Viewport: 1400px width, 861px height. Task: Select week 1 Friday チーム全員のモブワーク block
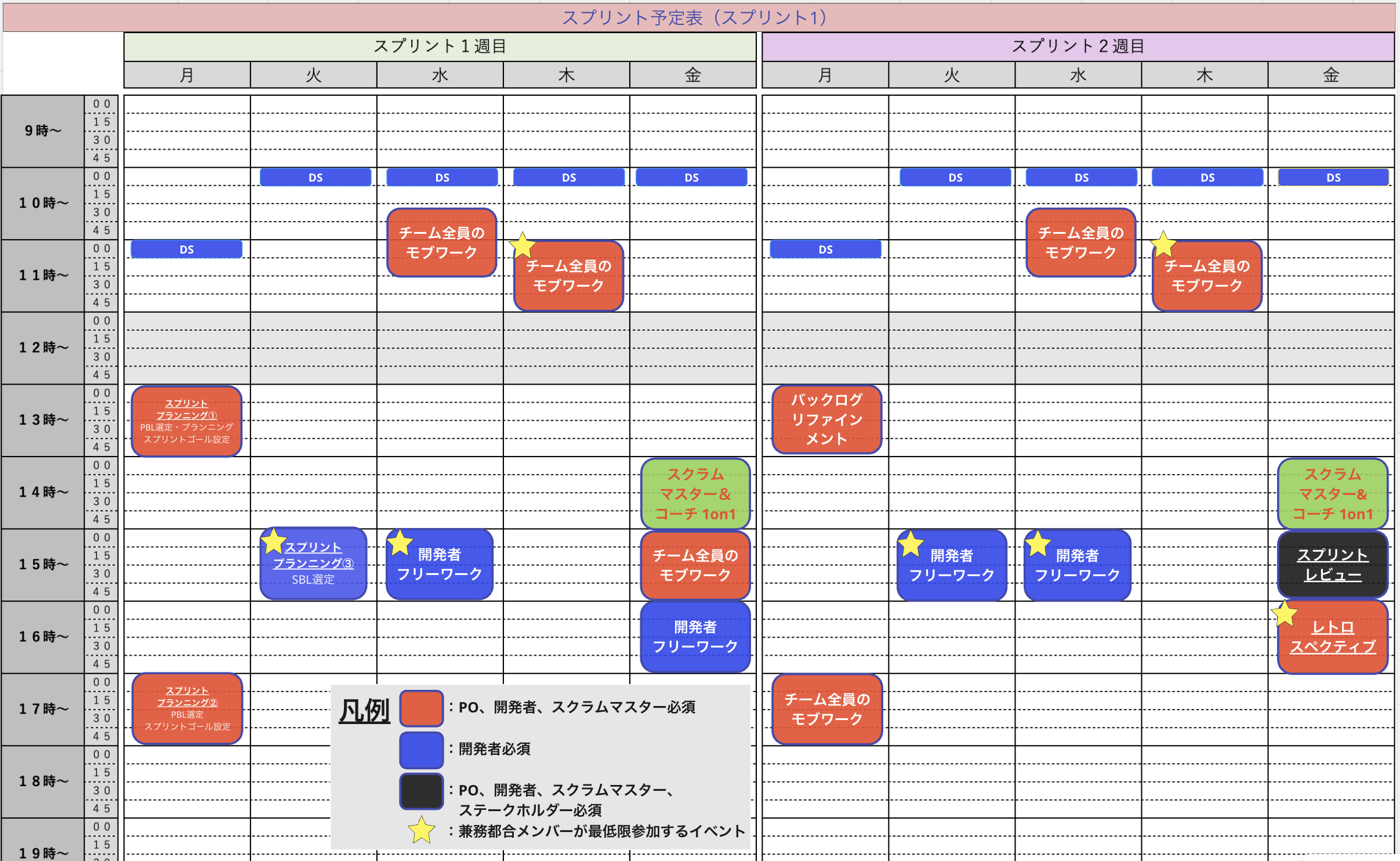click(695, 565)
